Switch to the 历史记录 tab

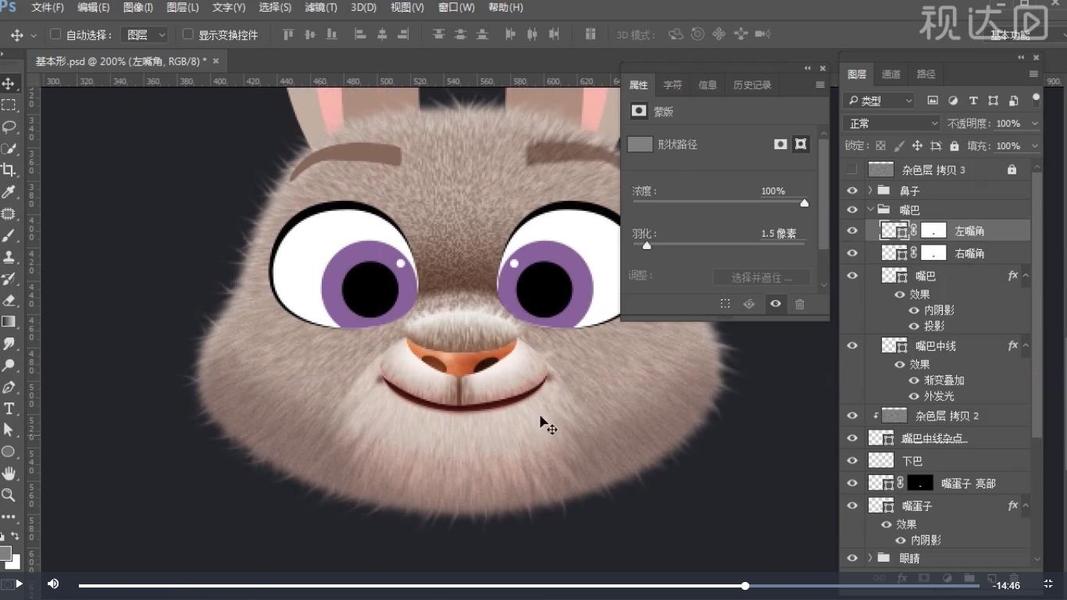752,85
